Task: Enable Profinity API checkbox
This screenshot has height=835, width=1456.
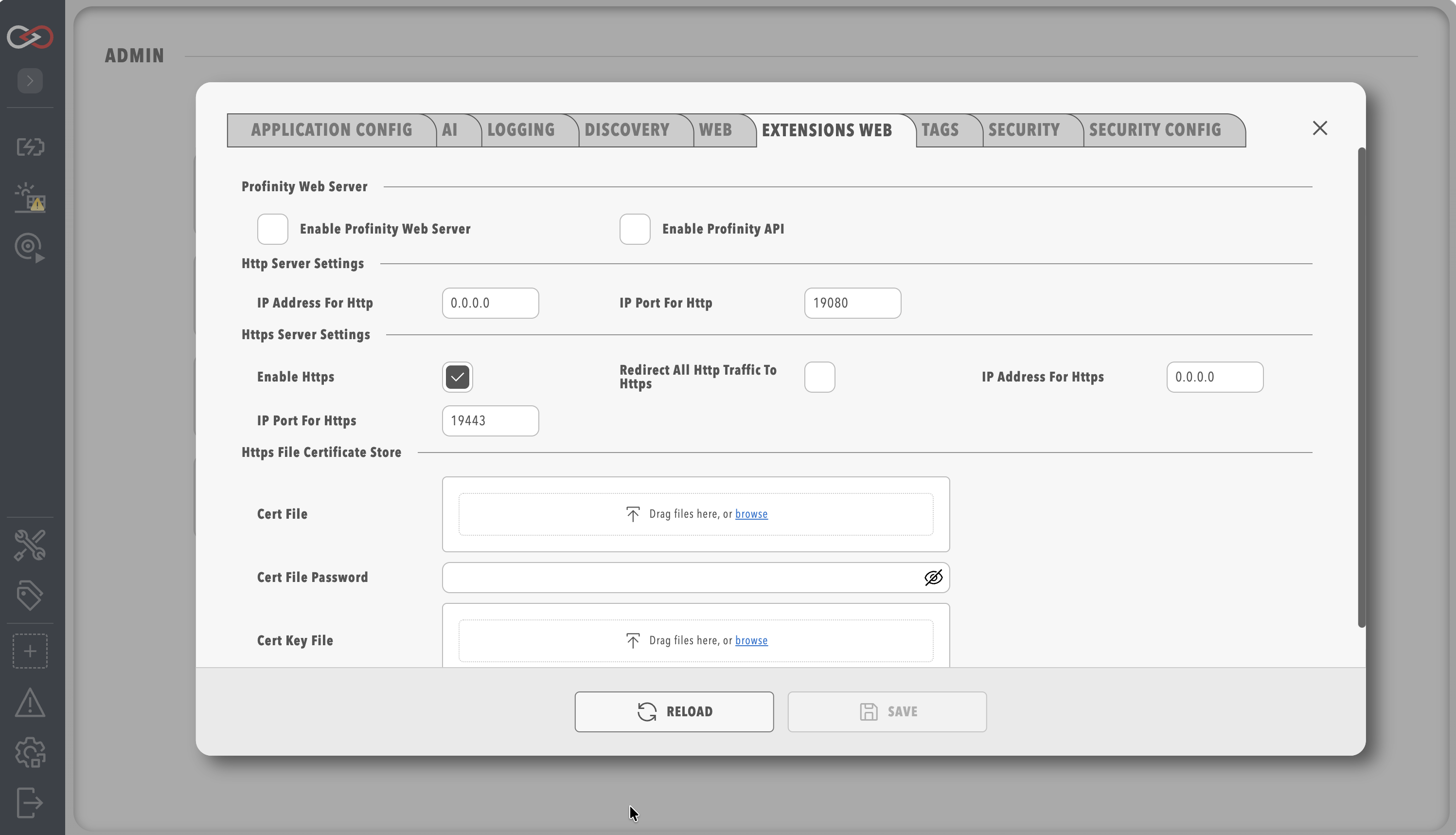Action: (634, 229)
